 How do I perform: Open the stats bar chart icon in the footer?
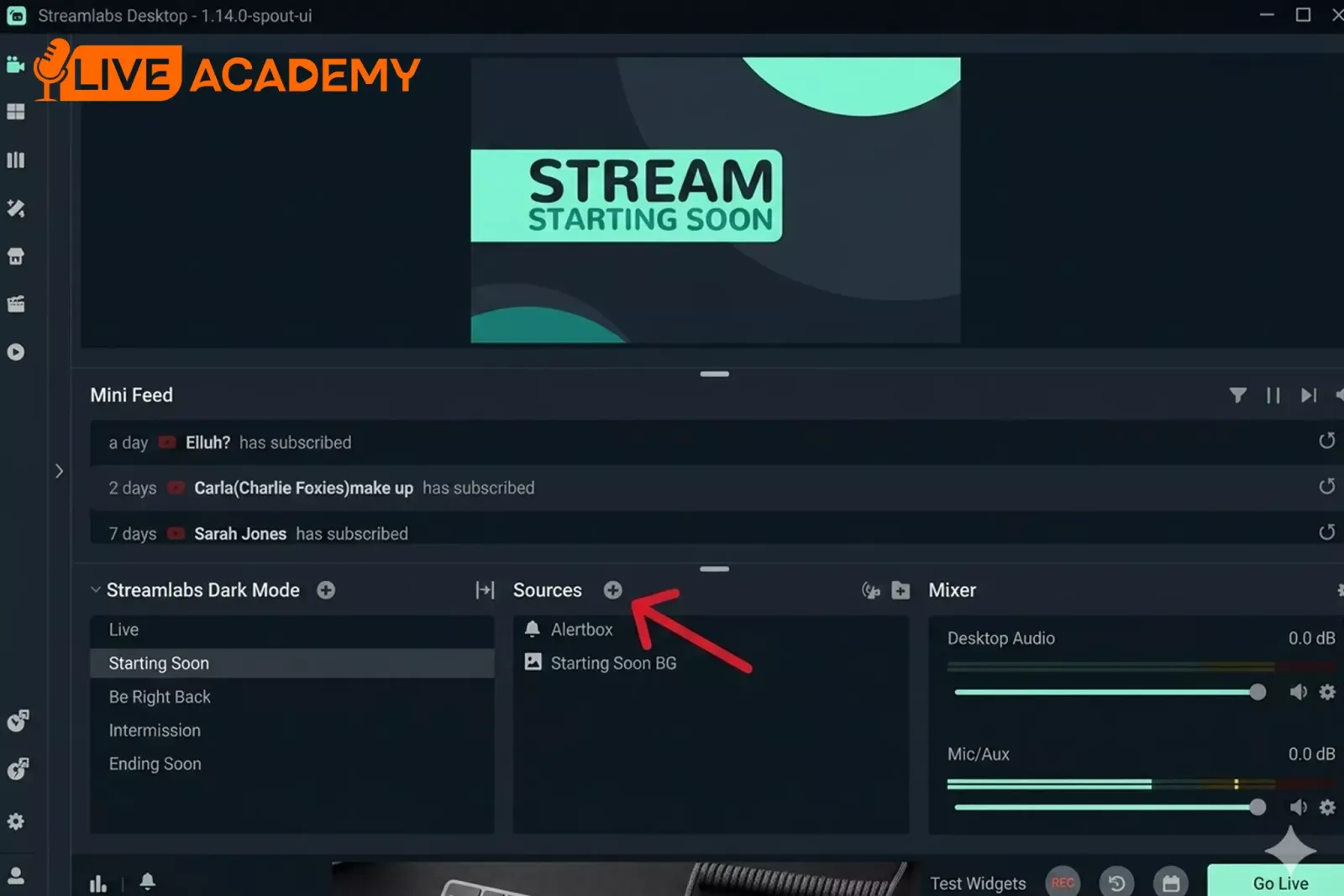98,883
